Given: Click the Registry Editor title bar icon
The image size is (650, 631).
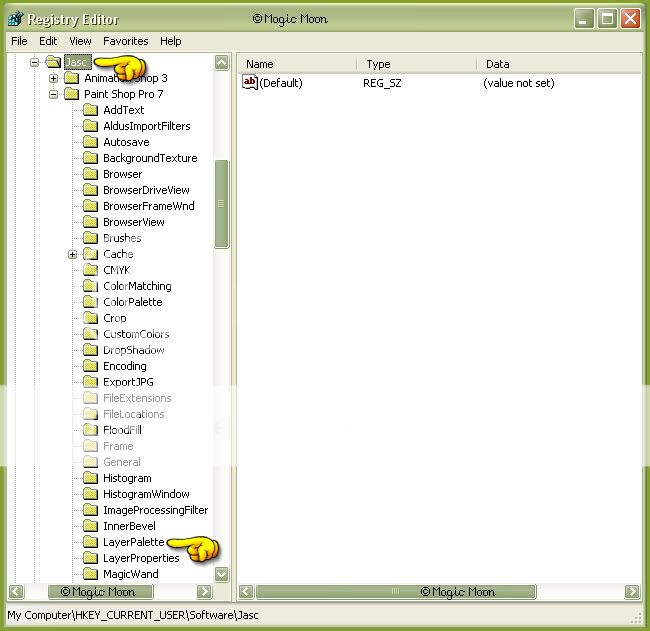Looking at the screenshot, I should tap(15, 18).
